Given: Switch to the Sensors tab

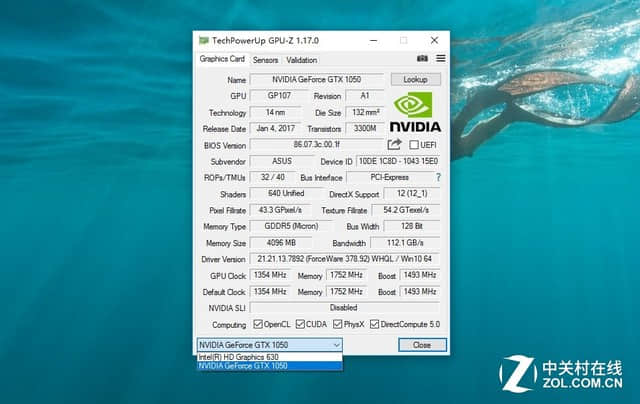Looking at the screenshot, I should 265,60.
